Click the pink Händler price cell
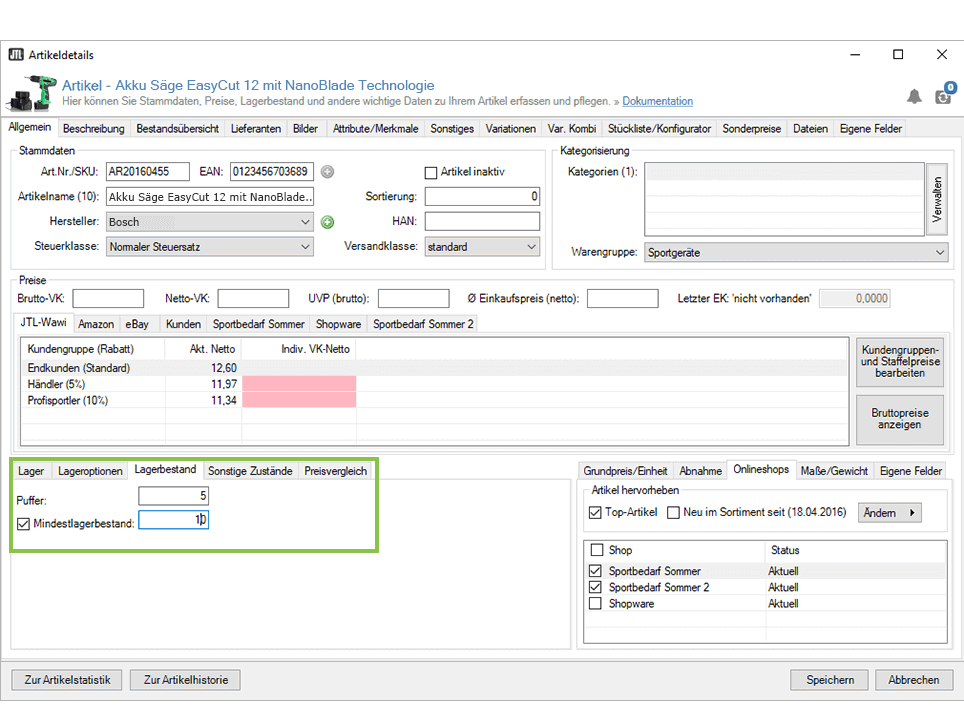 [299, 384]
